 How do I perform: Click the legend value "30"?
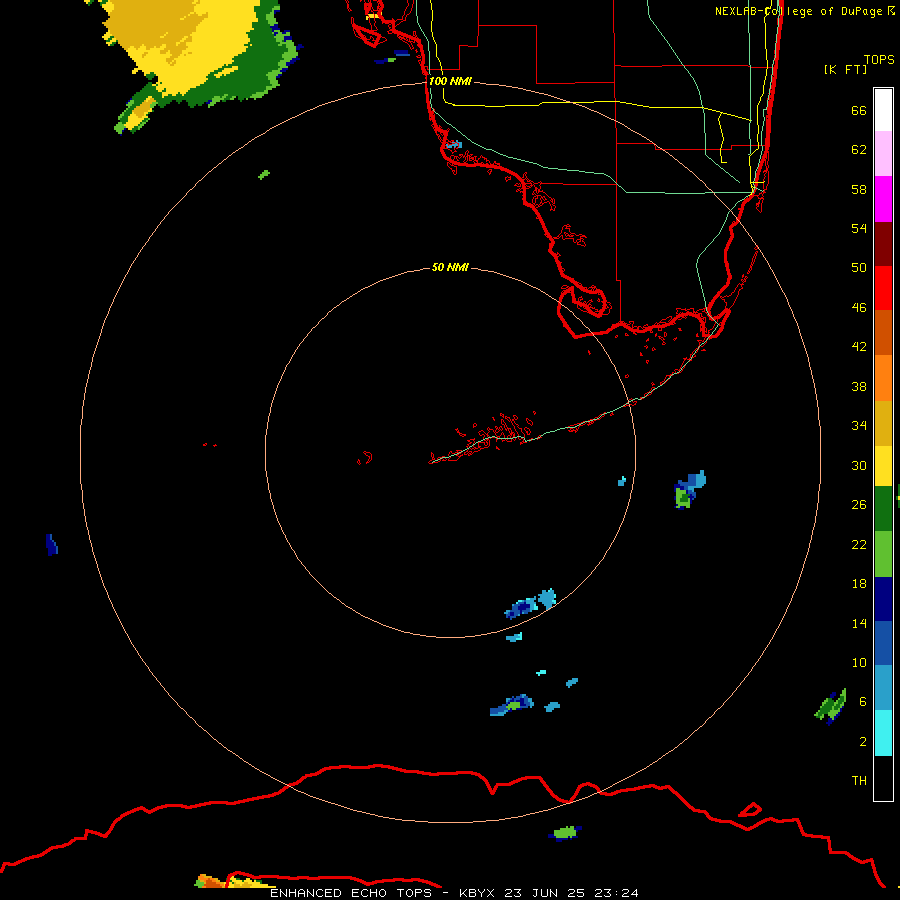859,465
